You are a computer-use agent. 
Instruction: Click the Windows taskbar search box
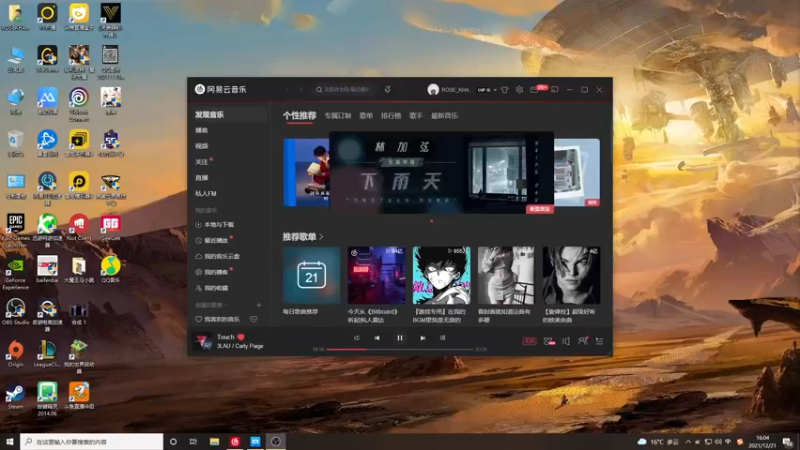click(92, 441)
